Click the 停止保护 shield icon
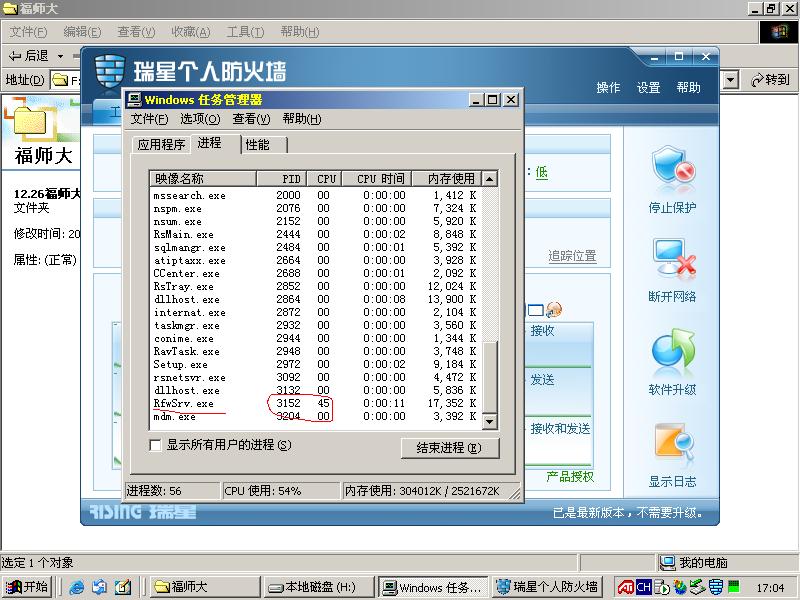 (672, 170)
